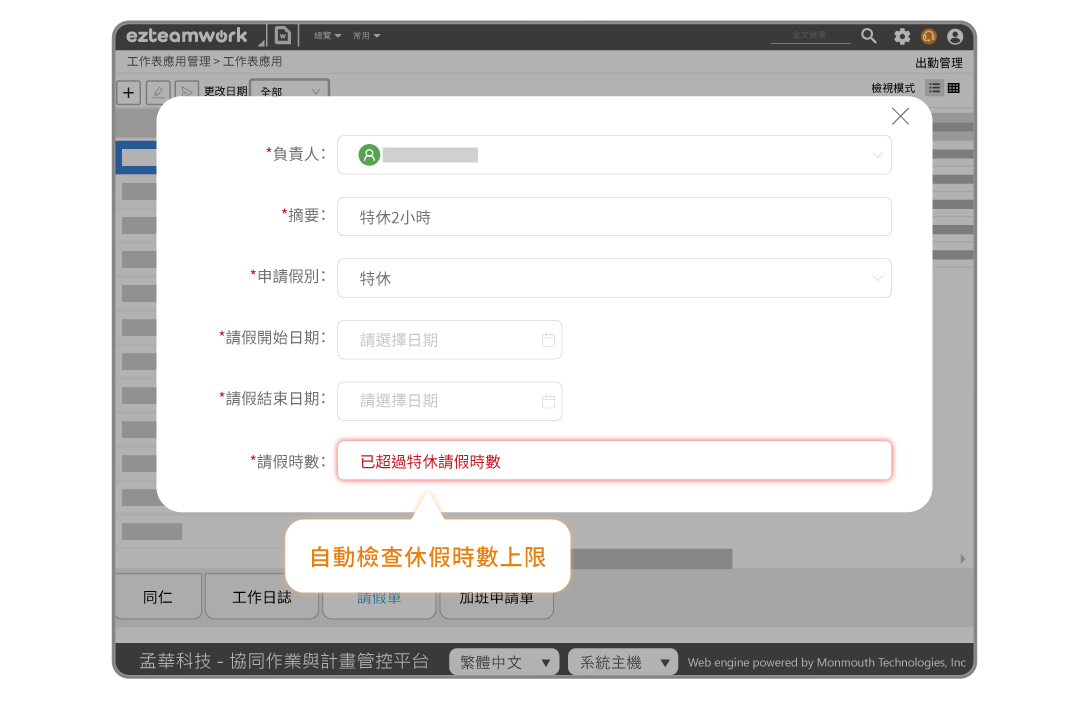1088x728 pixels.
Task: Open the settings gear icon
Action: (902, 36)
